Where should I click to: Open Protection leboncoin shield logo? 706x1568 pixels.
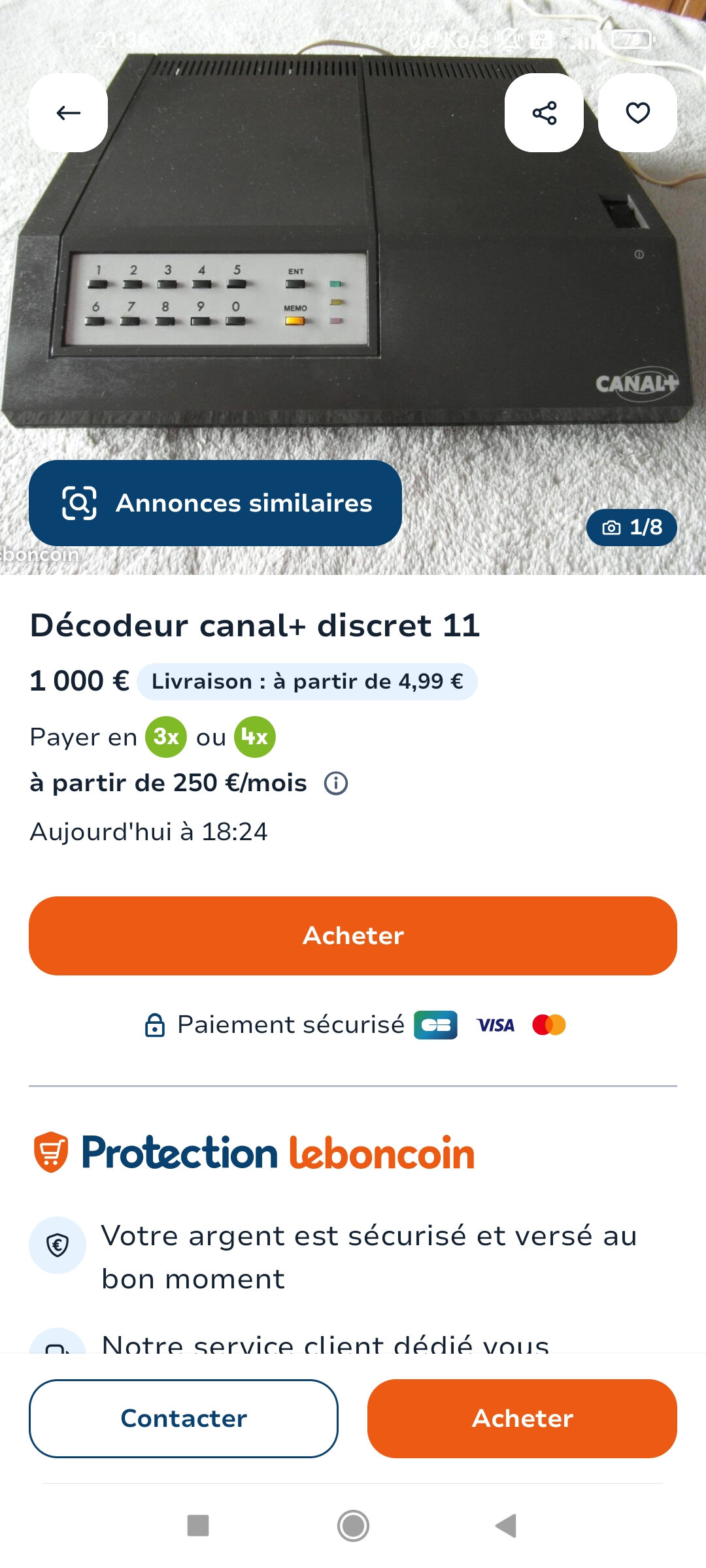[x=51, y=1152]
